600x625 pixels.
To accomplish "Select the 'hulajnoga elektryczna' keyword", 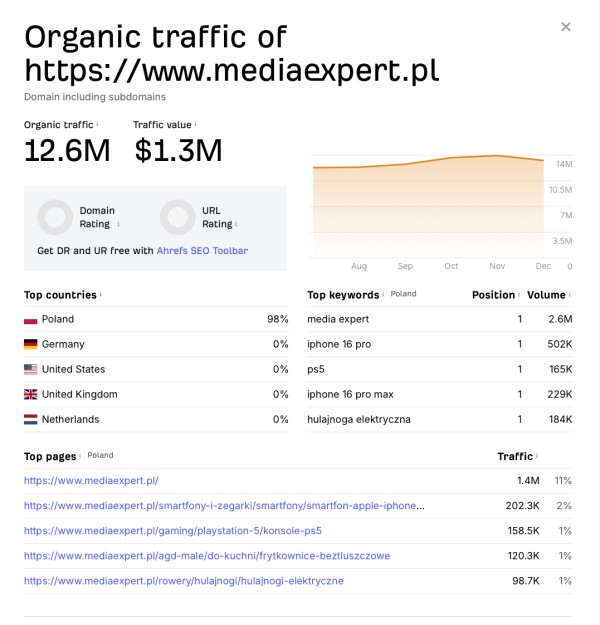I will click(x=359, y=420).
